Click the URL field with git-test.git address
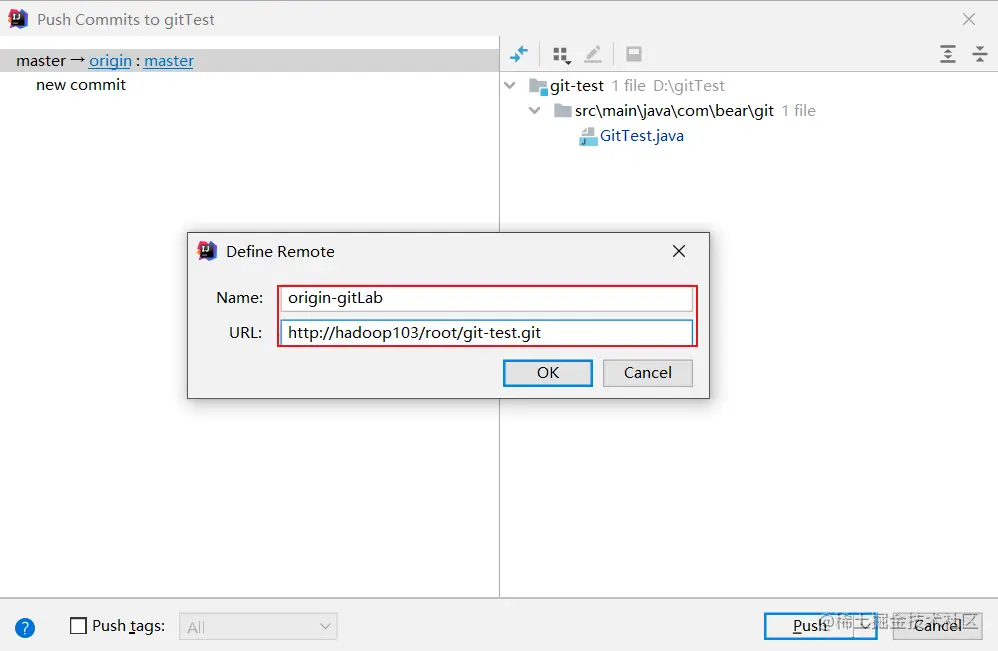The width and height of the screenshot is (998, 651). 487,333
